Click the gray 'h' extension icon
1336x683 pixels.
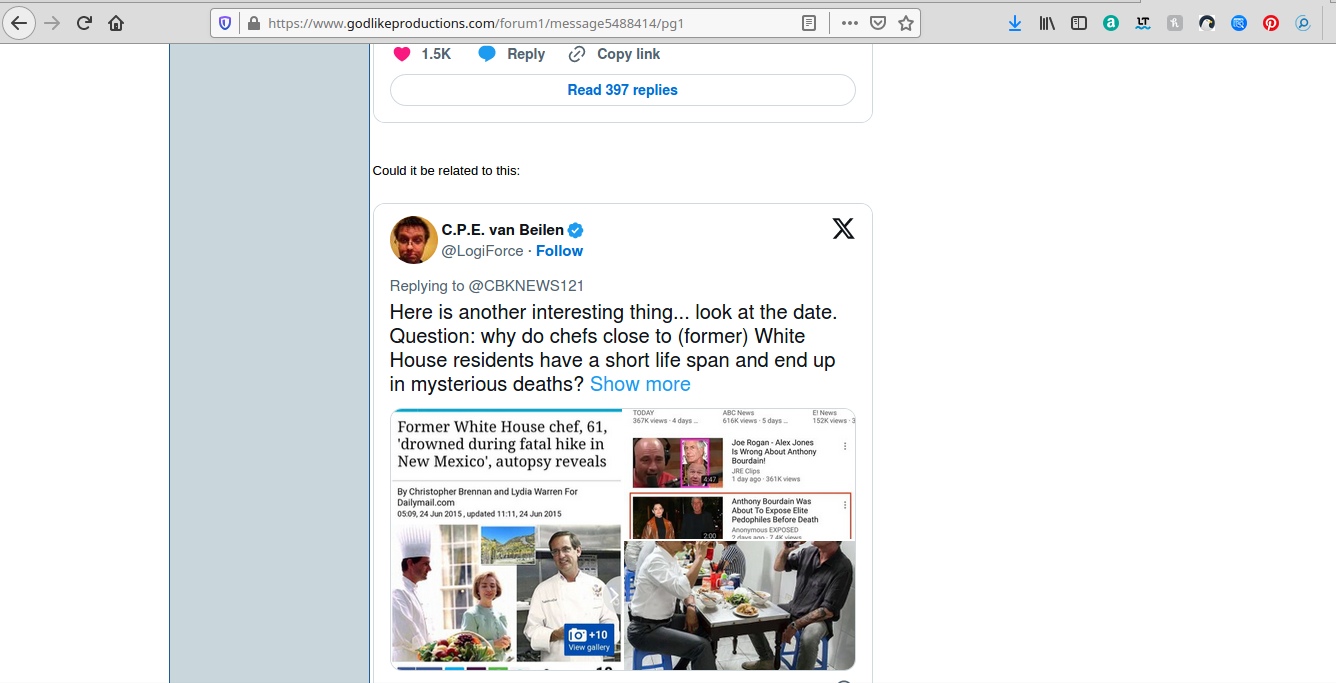tap(1175, 23)
